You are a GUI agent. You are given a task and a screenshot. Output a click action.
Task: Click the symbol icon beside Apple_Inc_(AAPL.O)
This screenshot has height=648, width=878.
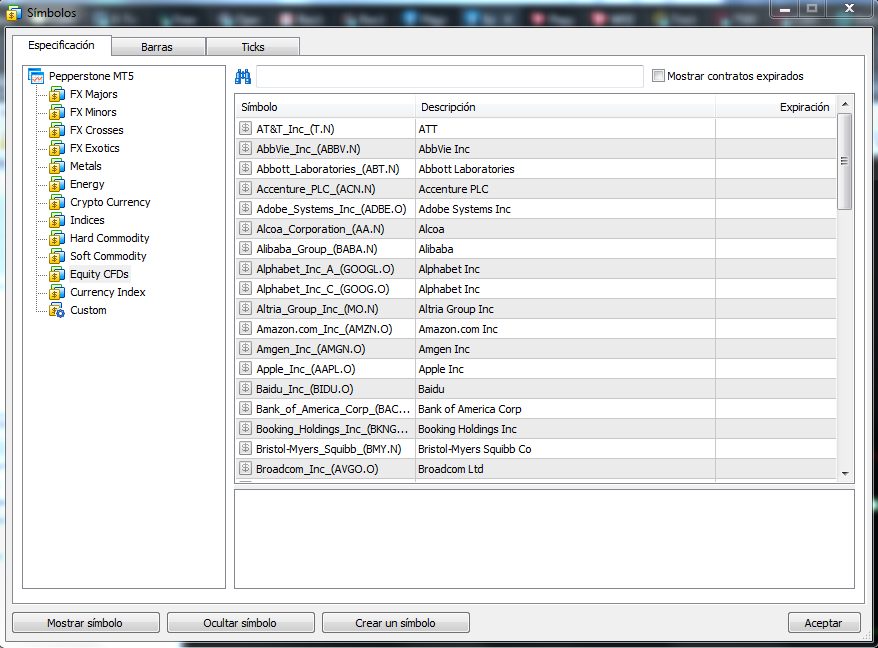(245, 369)
